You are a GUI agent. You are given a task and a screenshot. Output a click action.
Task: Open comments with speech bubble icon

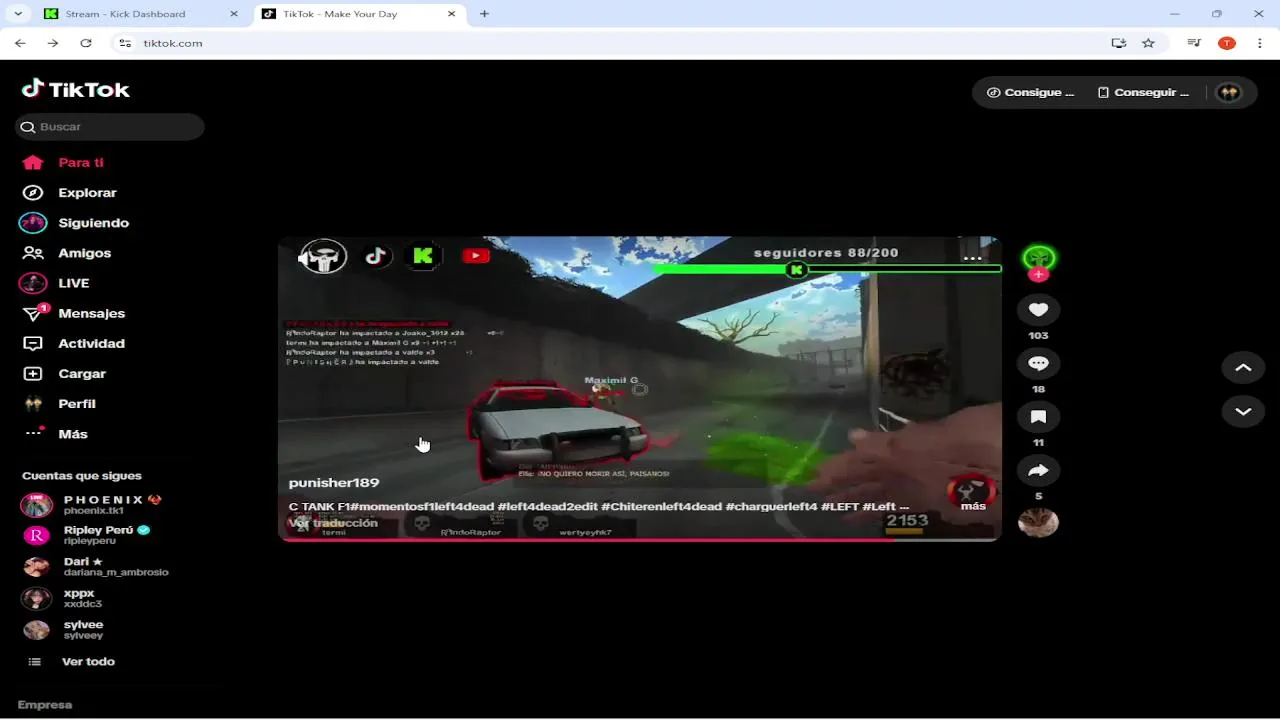coord(1038,363)
